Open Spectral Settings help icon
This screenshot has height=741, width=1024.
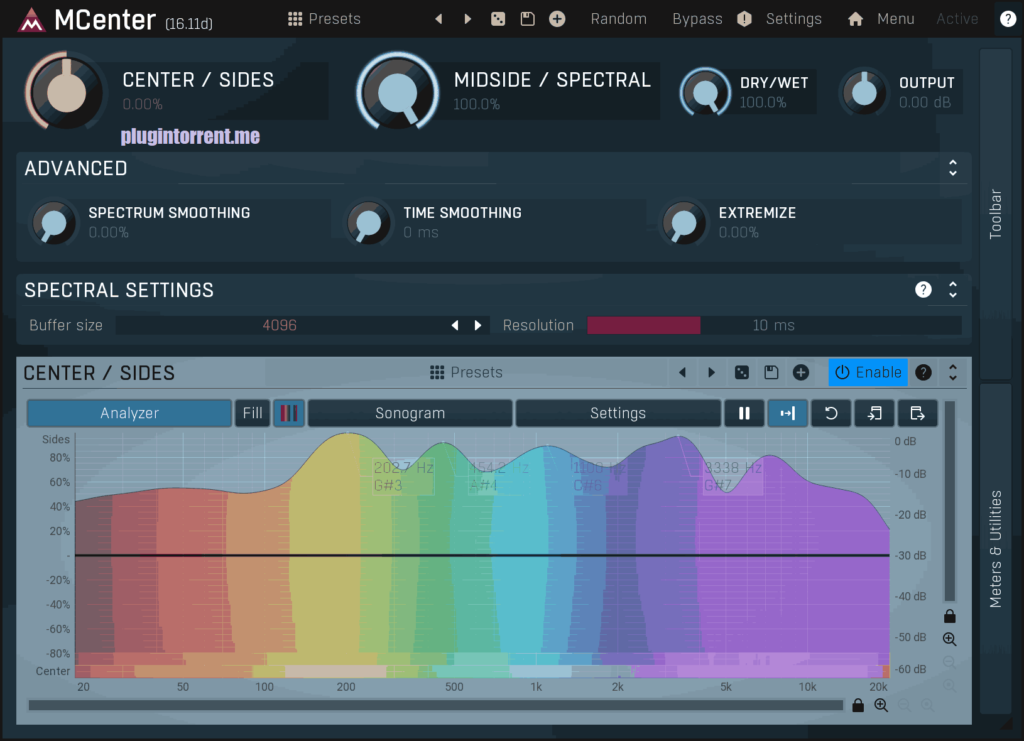tap(923, 290)
